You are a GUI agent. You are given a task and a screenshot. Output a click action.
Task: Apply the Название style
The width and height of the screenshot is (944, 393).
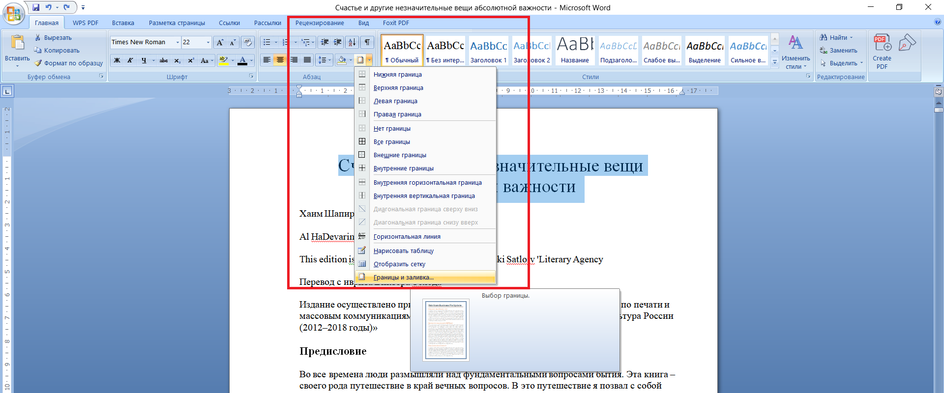574,50
